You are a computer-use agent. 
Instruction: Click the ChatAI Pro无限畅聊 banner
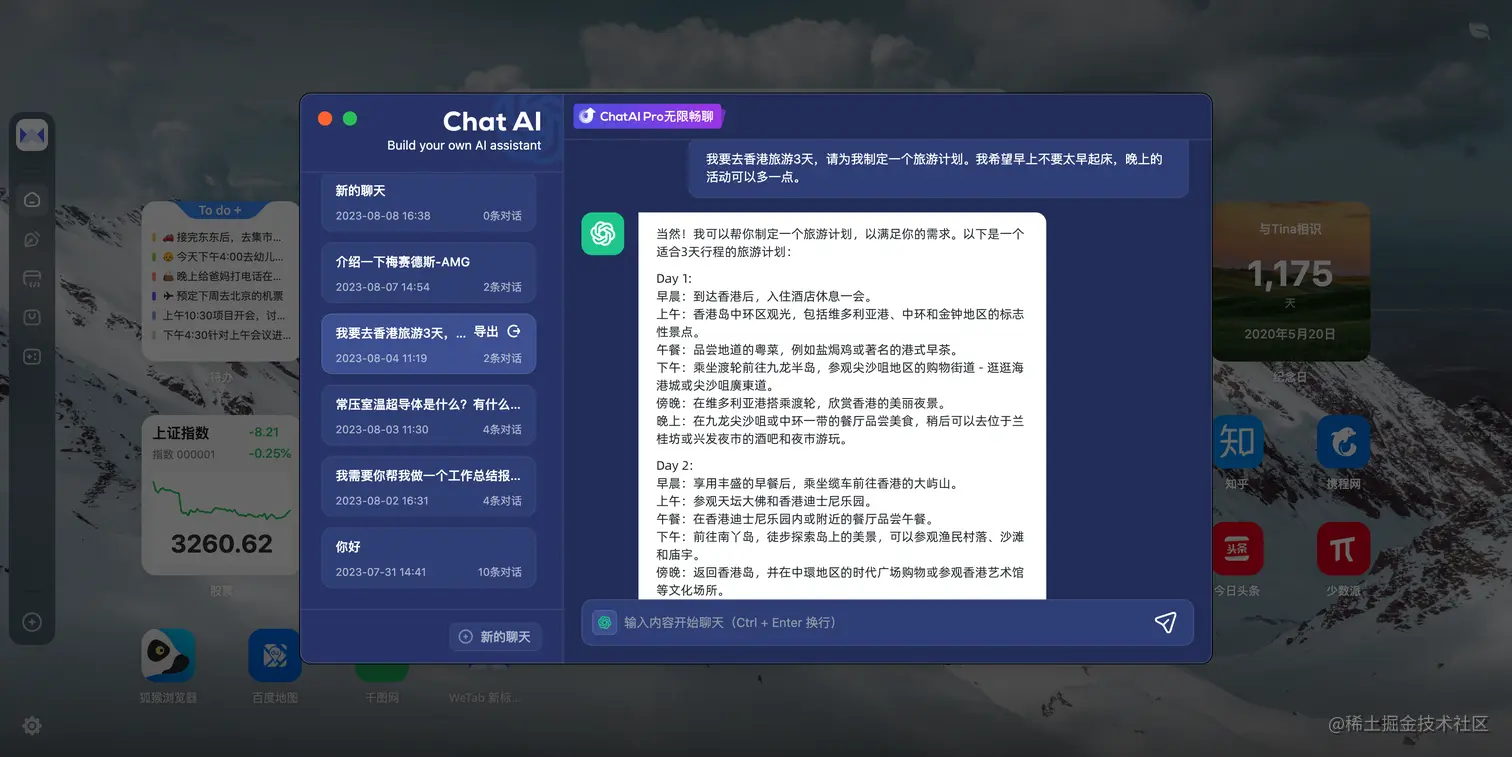[648, 116]
